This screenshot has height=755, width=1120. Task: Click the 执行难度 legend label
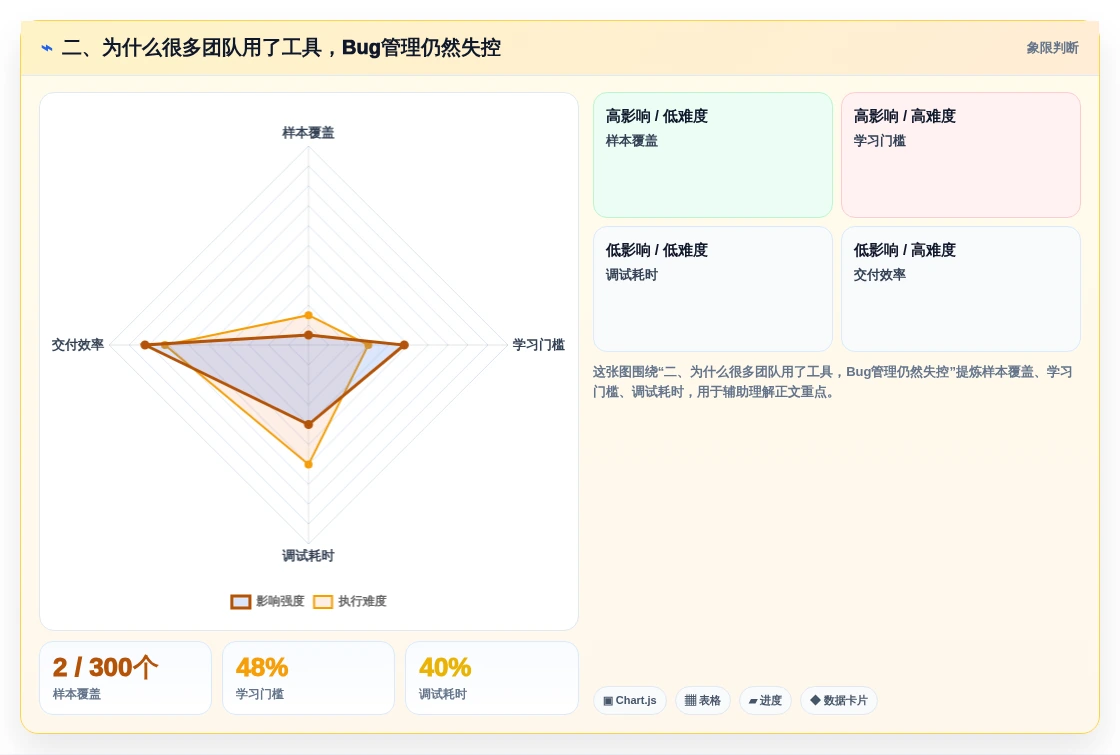pyautogui.click(x=362, y=601)
